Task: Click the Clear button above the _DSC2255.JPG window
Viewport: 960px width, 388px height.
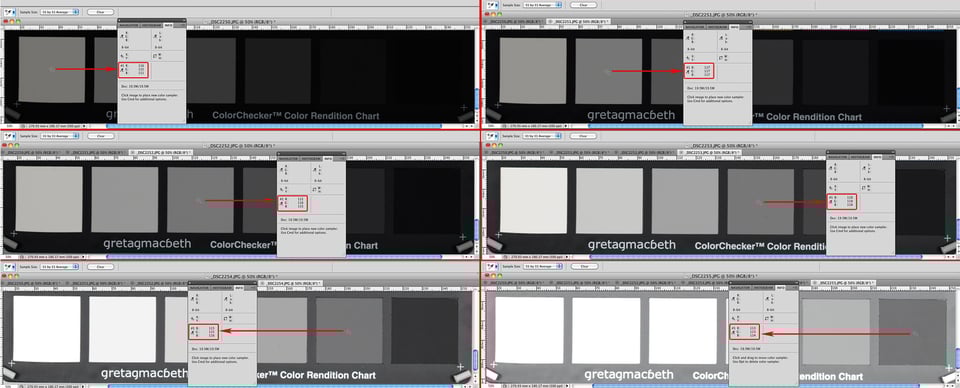Action: pyautogui.click(x=583, y=266)
